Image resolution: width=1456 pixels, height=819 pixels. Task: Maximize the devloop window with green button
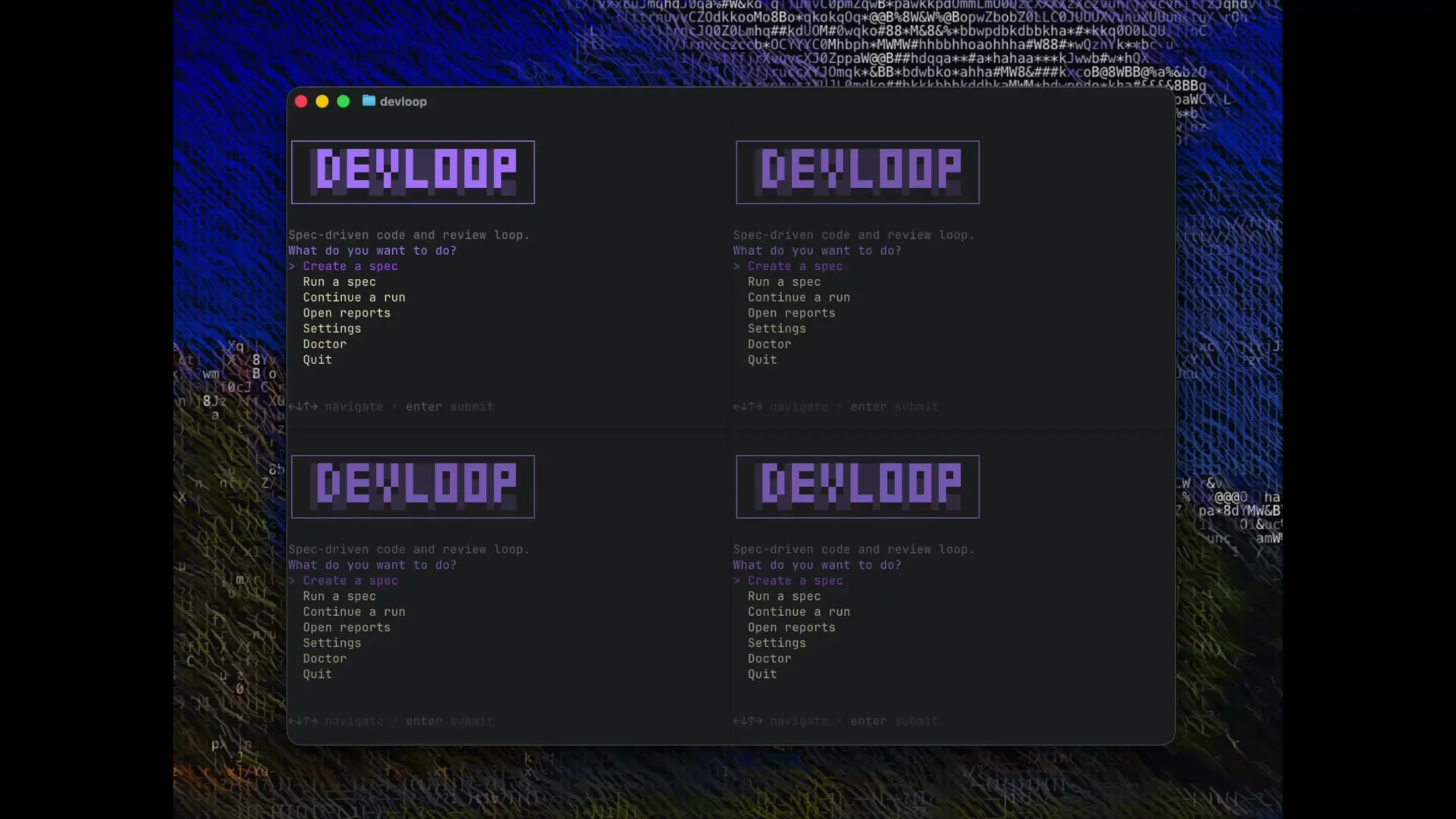click(x=344, y=102)
